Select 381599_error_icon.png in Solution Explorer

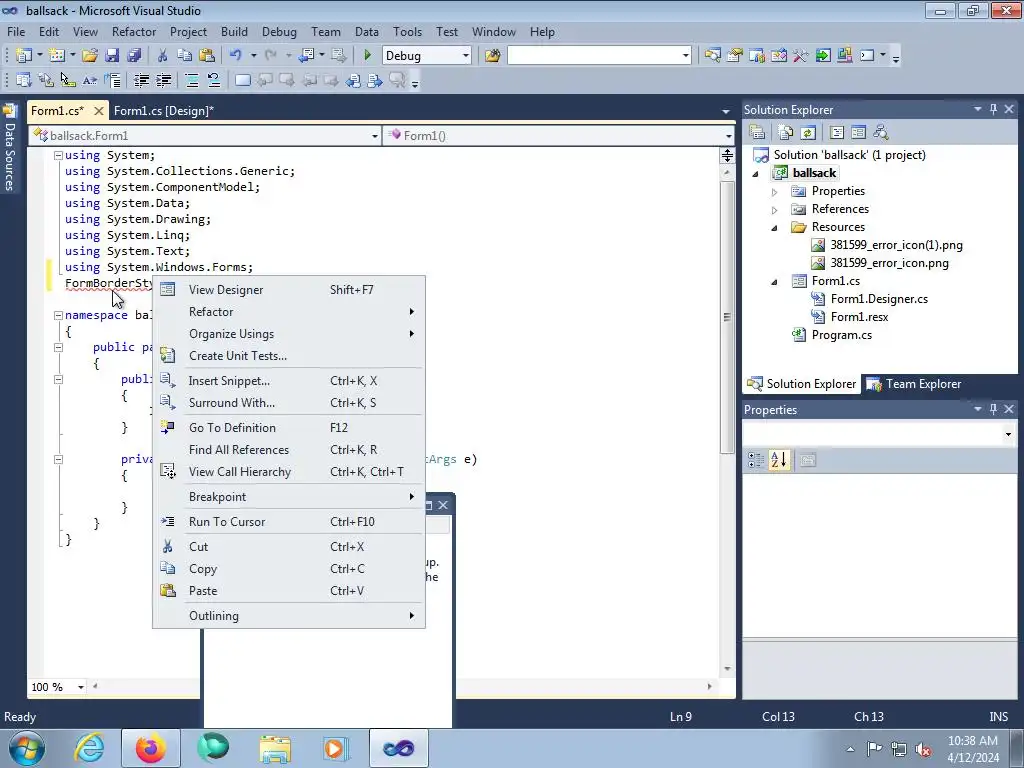[x=889, y=263]
